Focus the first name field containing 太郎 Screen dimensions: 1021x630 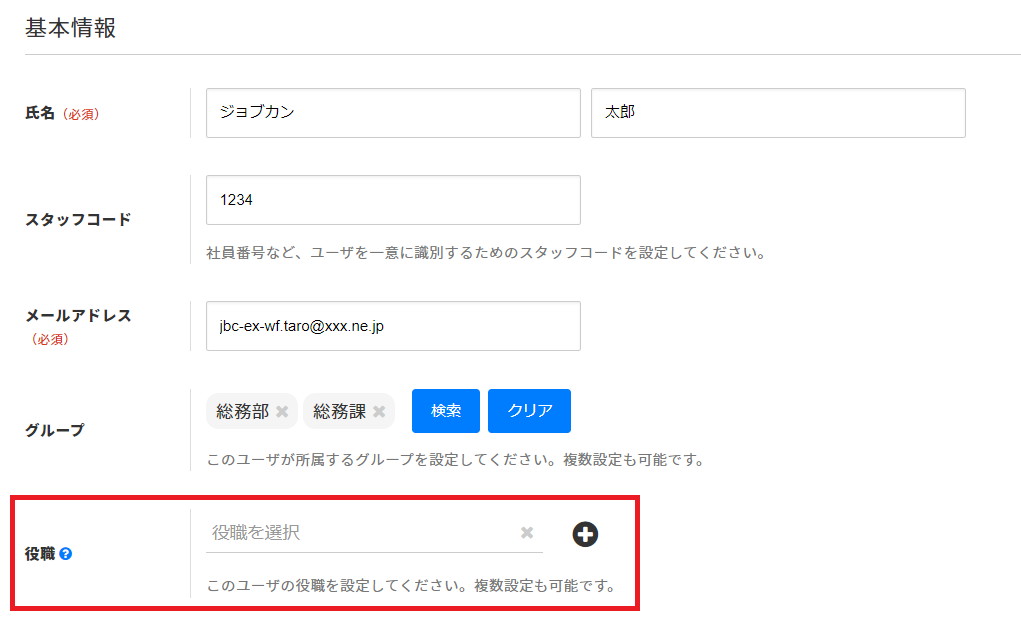[777, 113]
